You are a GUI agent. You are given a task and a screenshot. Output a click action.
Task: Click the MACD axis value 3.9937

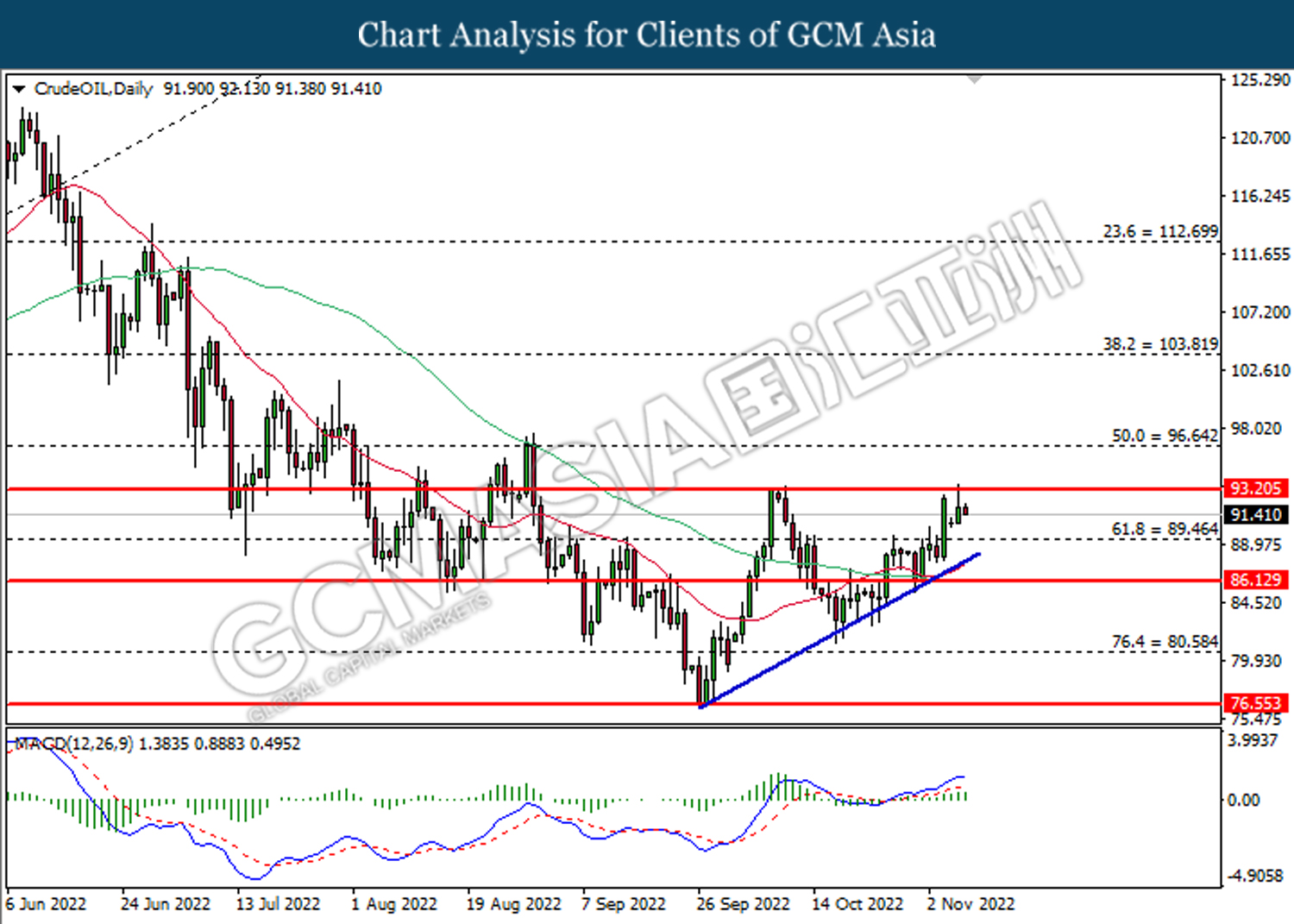click(x=1253, y=739)
